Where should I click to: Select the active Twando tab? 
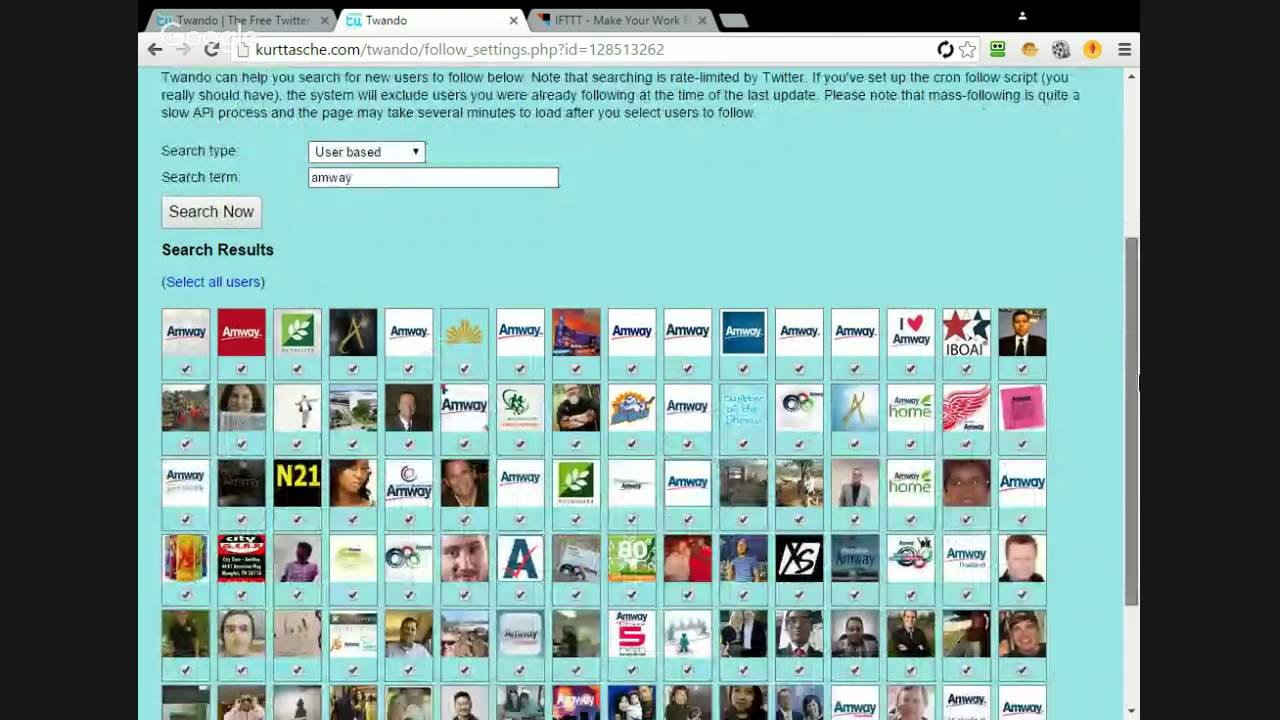(x=432, y=20)
